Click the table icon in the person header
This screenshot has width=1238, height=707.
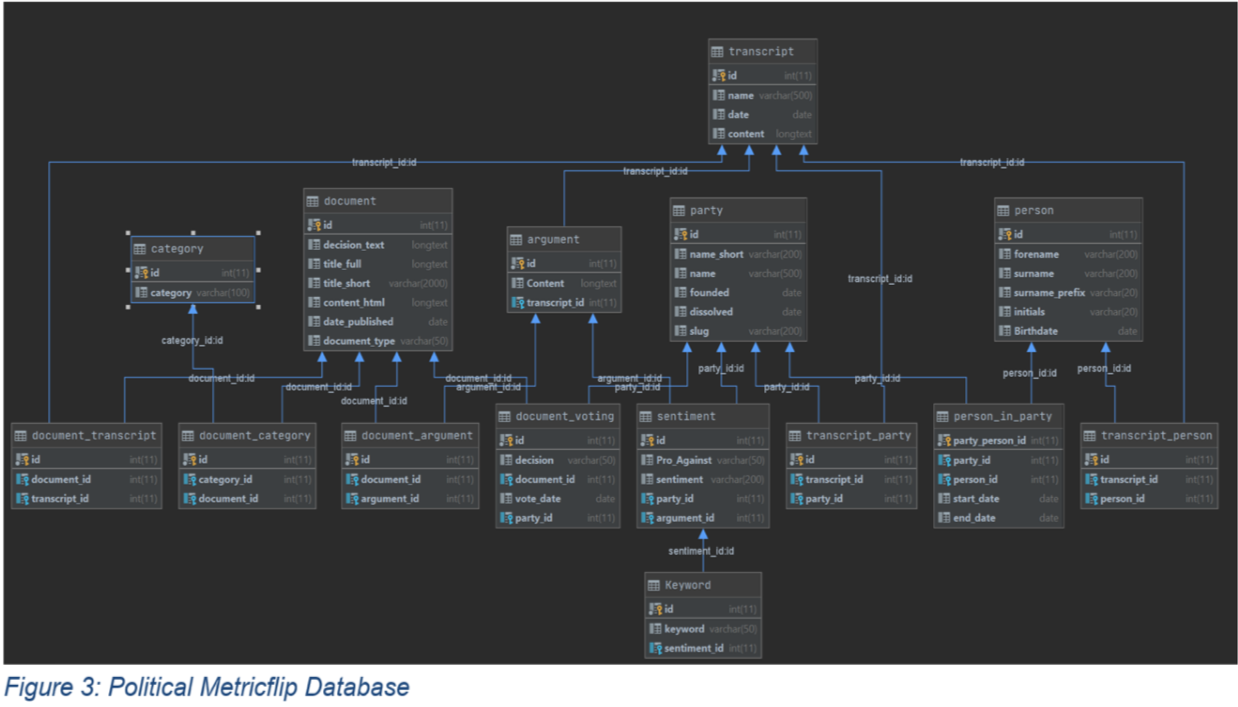1004,211
